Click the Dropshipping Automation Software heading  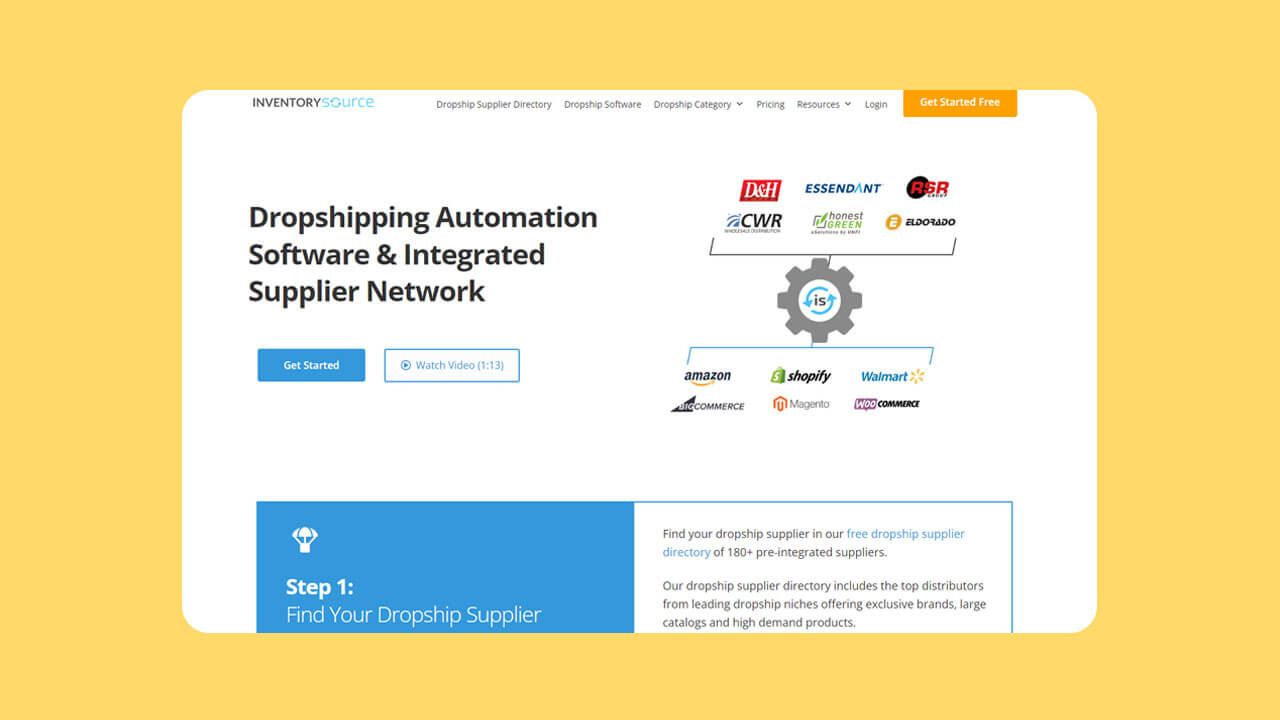(x=423, y=254)
